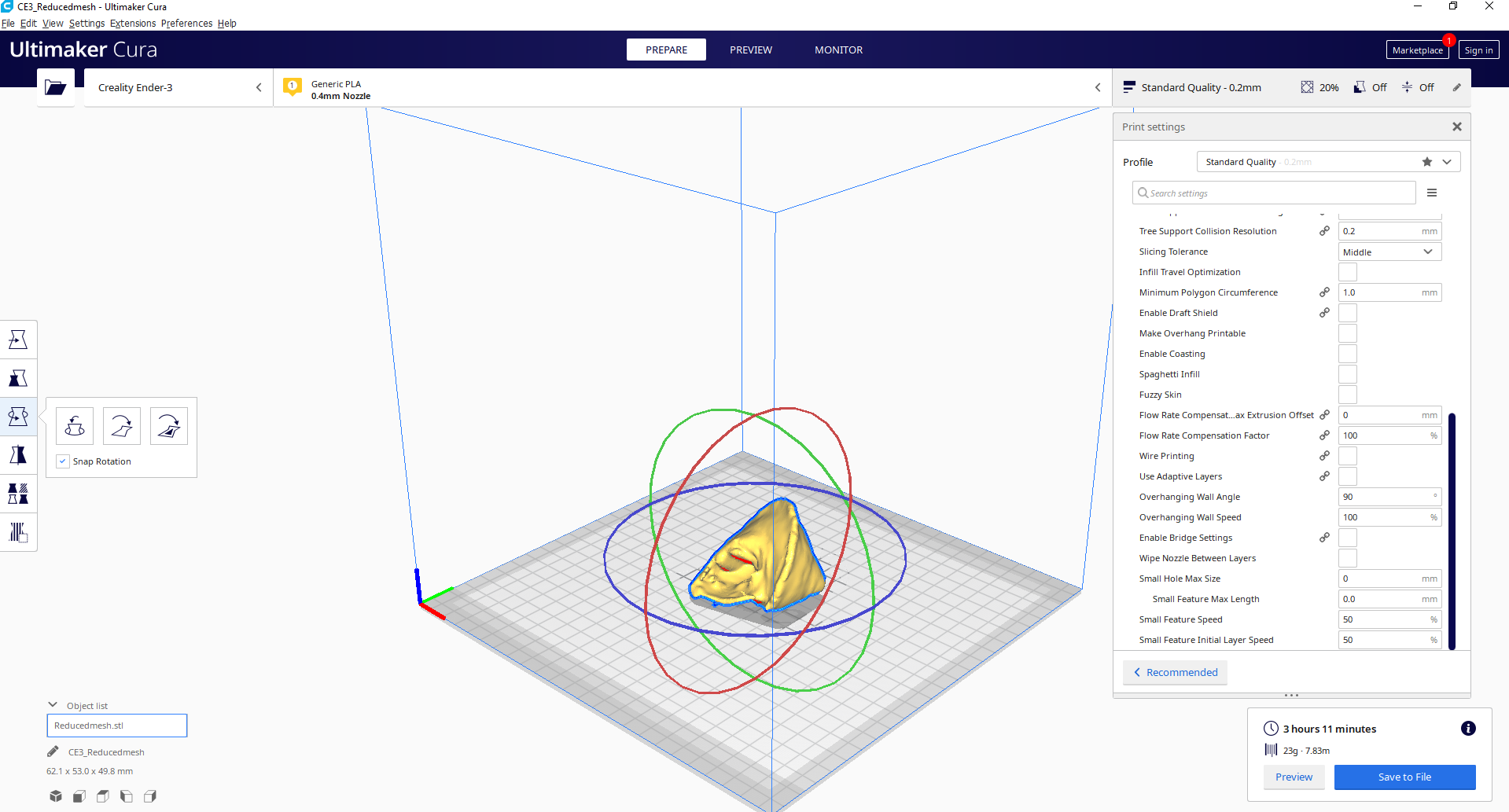Click pencil icon to rename CE3_Reducedmesh
This screenshot has height=812, width=1509.
pos(53,751)
